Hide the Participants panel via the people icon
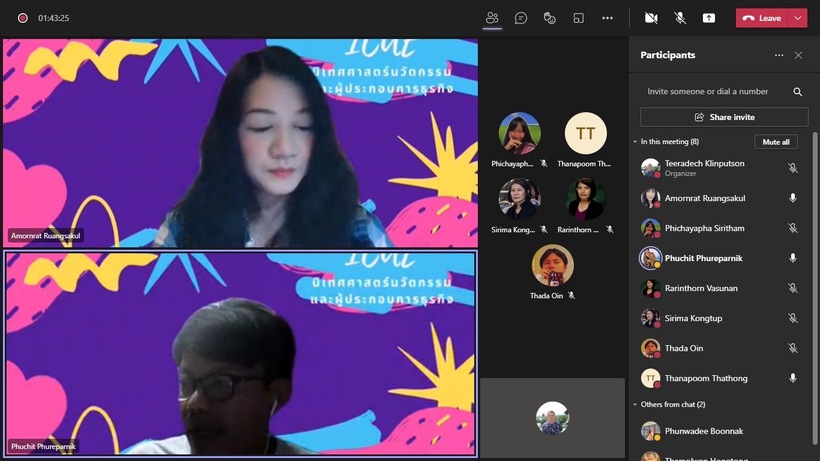The height and width of the screenshot is (461, 820). click(491, 18)
